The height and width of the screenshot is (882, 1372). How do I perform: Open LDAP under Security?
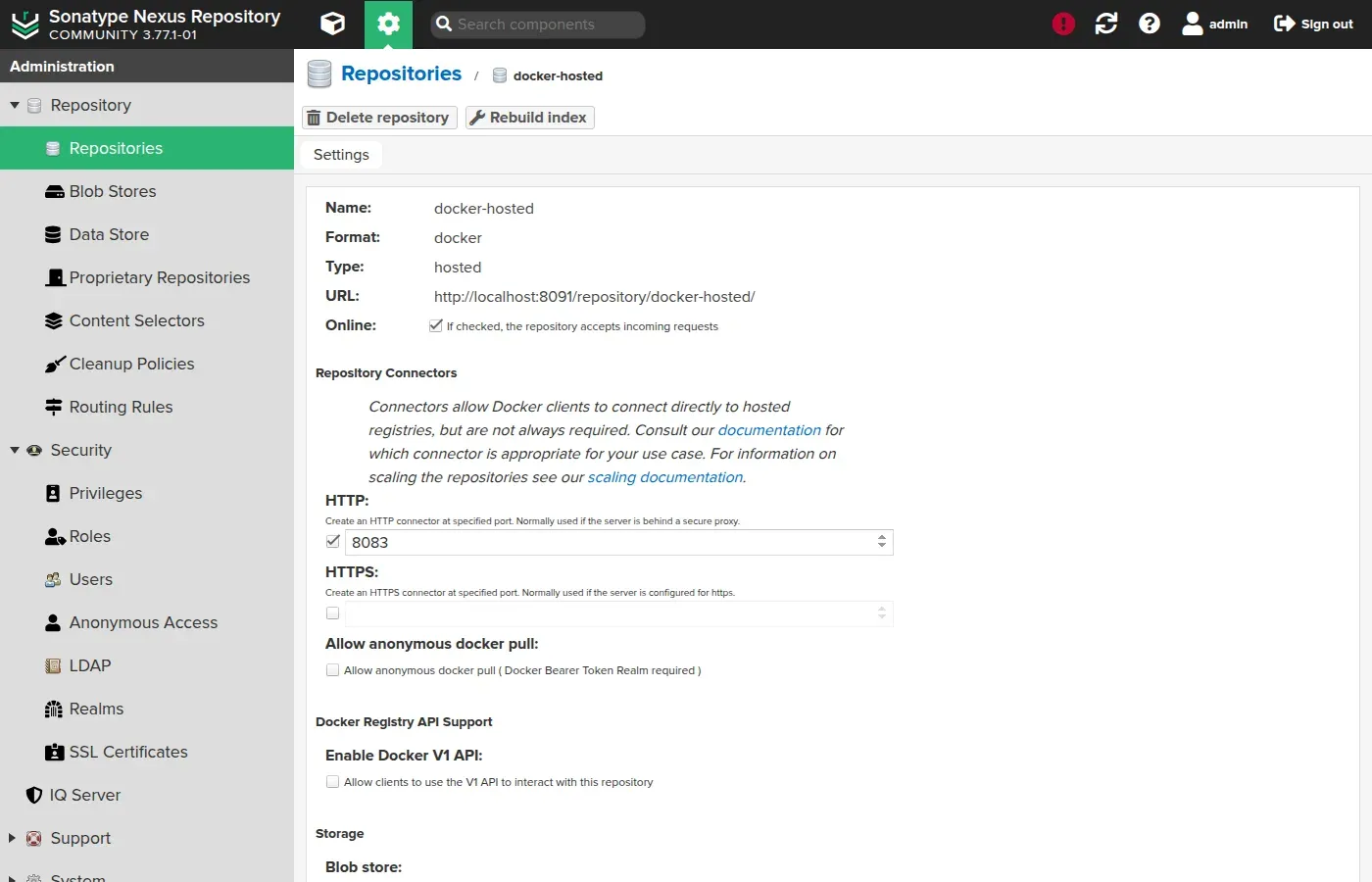point(147,665)
